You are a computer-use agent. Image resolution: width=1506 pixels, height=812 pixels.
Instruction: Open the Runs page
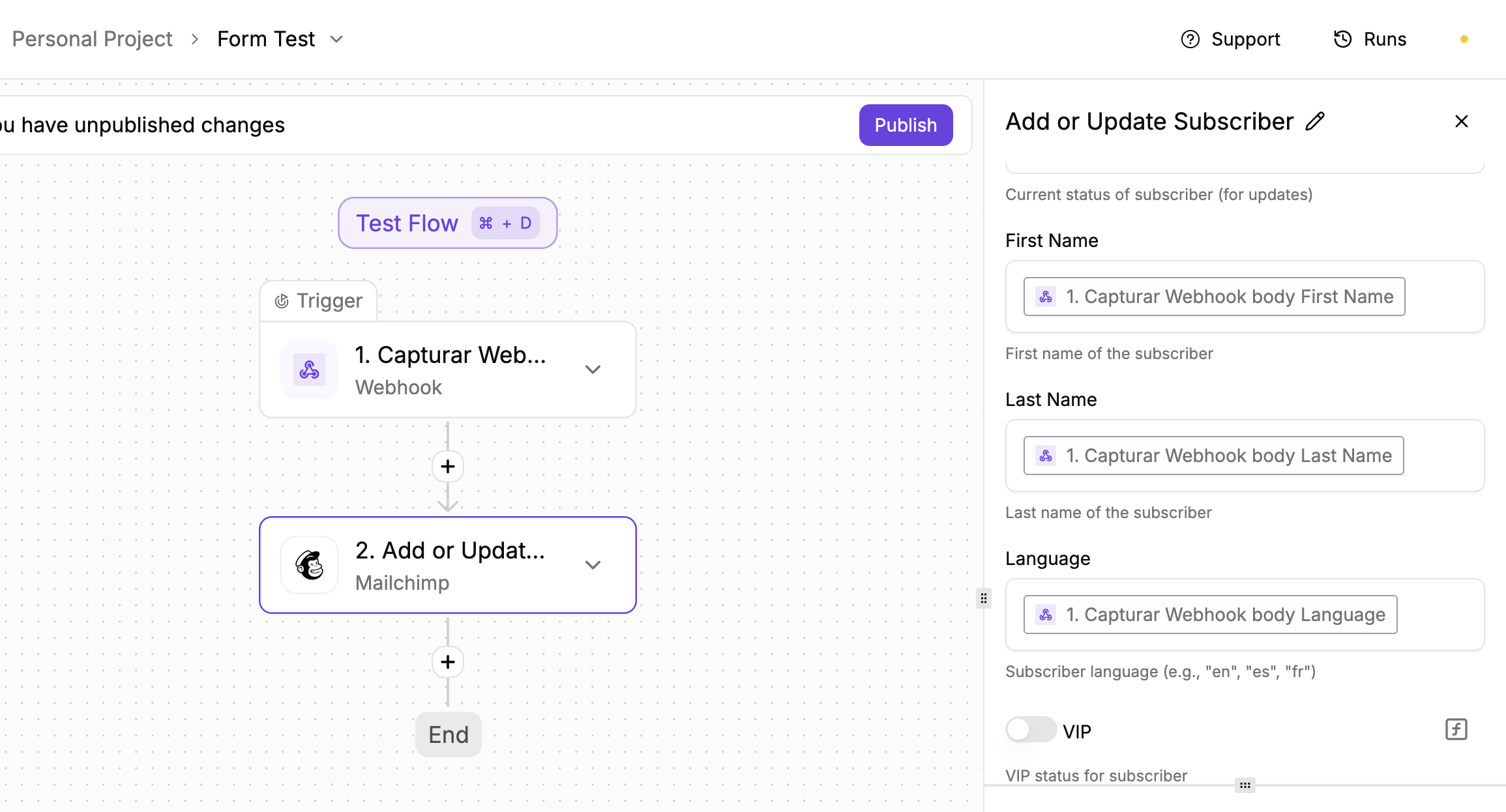click(x=1385, y=39)
